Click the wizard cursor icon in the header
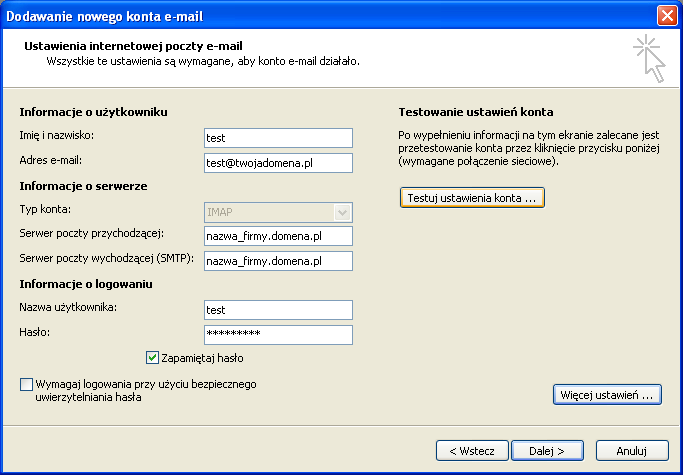 (x=650, y=58)
